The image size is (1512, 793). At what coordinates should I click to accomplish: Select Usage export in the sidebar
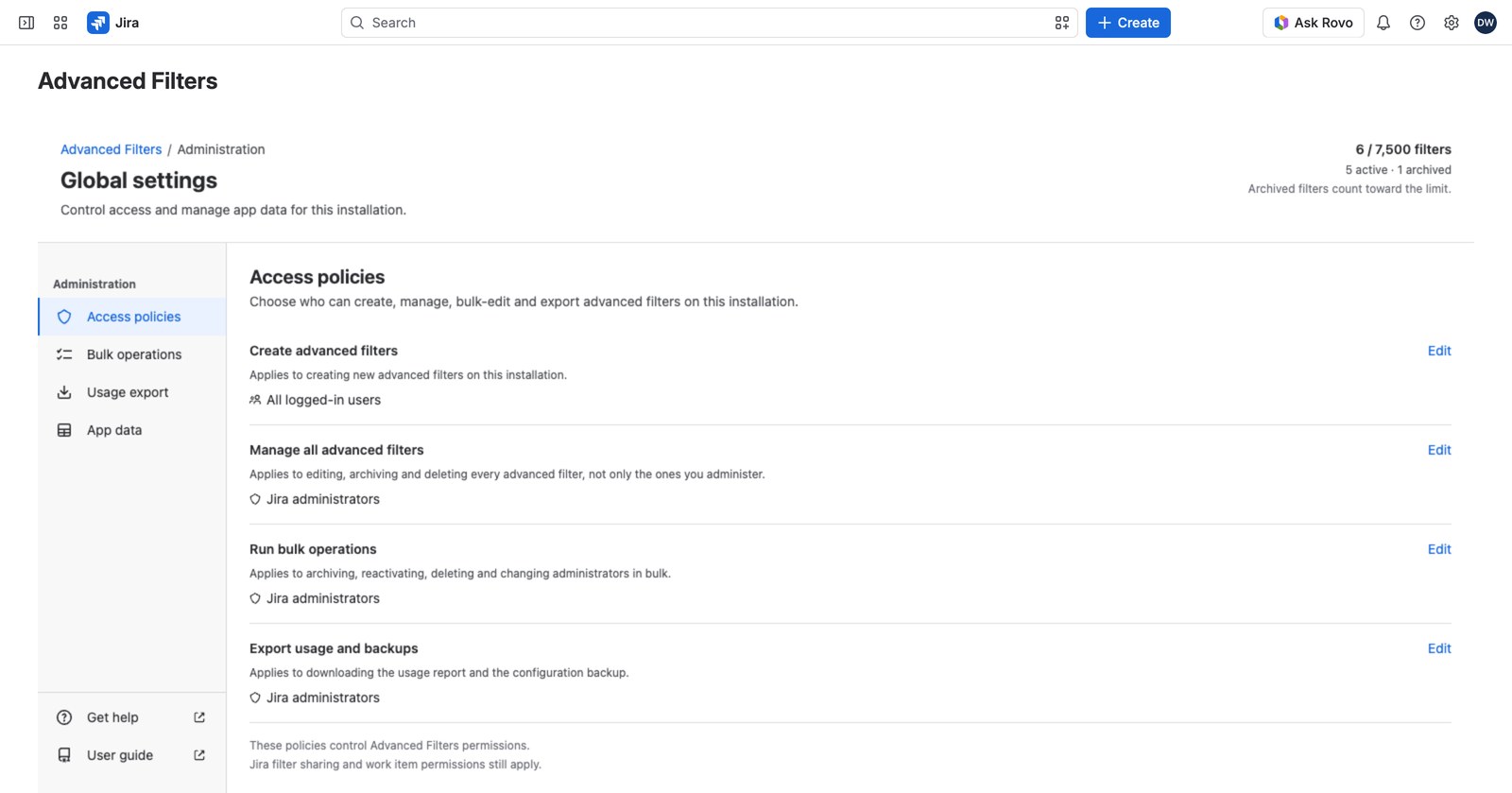[x=132, y=392]
